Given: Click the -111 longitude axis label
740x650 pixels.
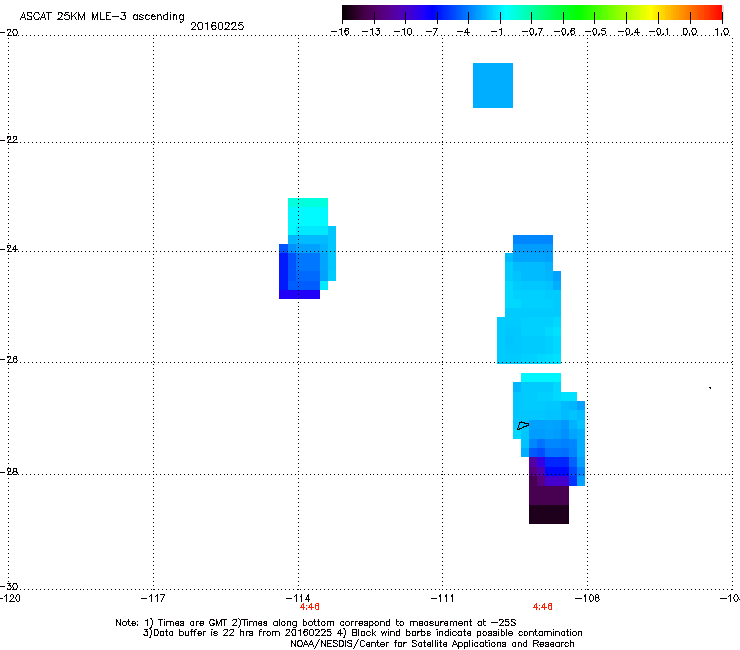Looking at the screenshot, I should pos(443,598).
